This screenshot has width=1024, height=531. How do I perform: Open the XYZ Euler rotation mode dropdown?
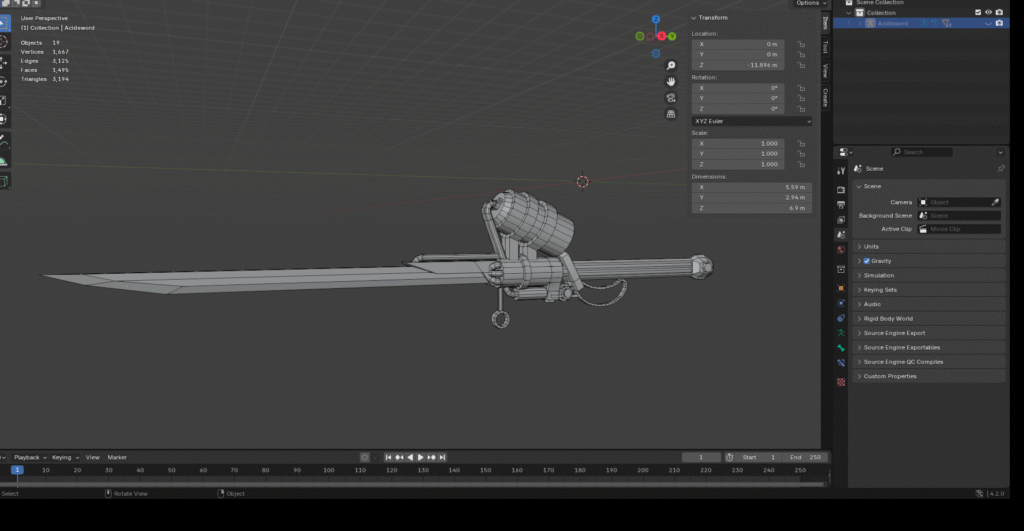point(751,121)
